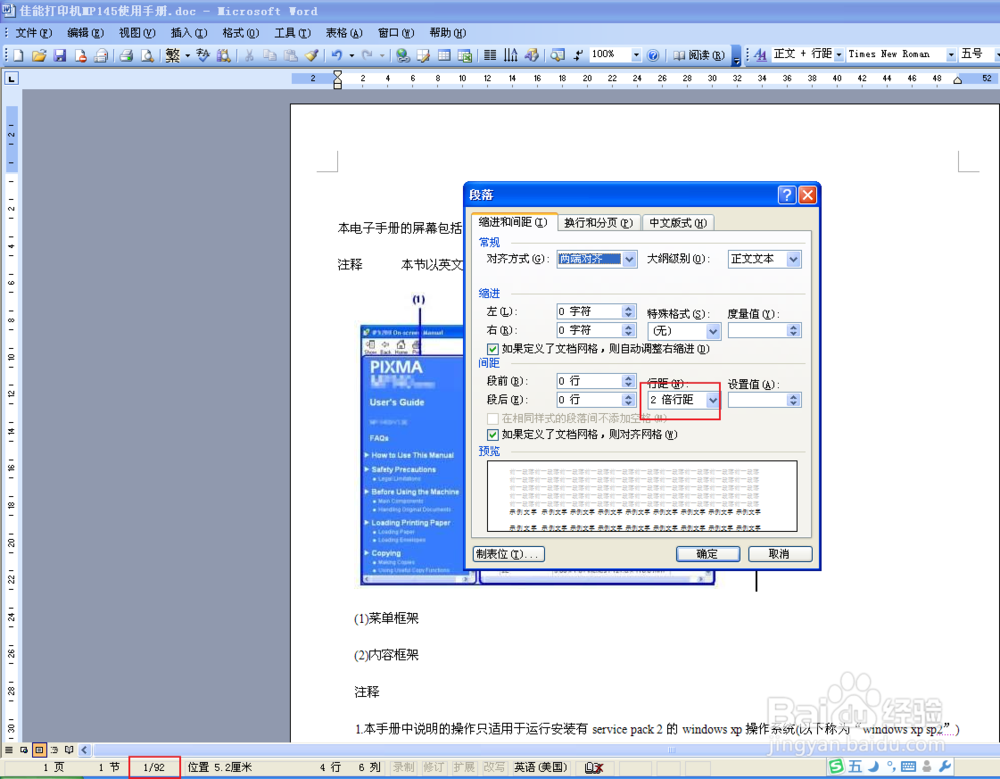This screenshot has width=1000, height=779.
Task: Switch to the 中文版式 tab
Action: (678, 223)
